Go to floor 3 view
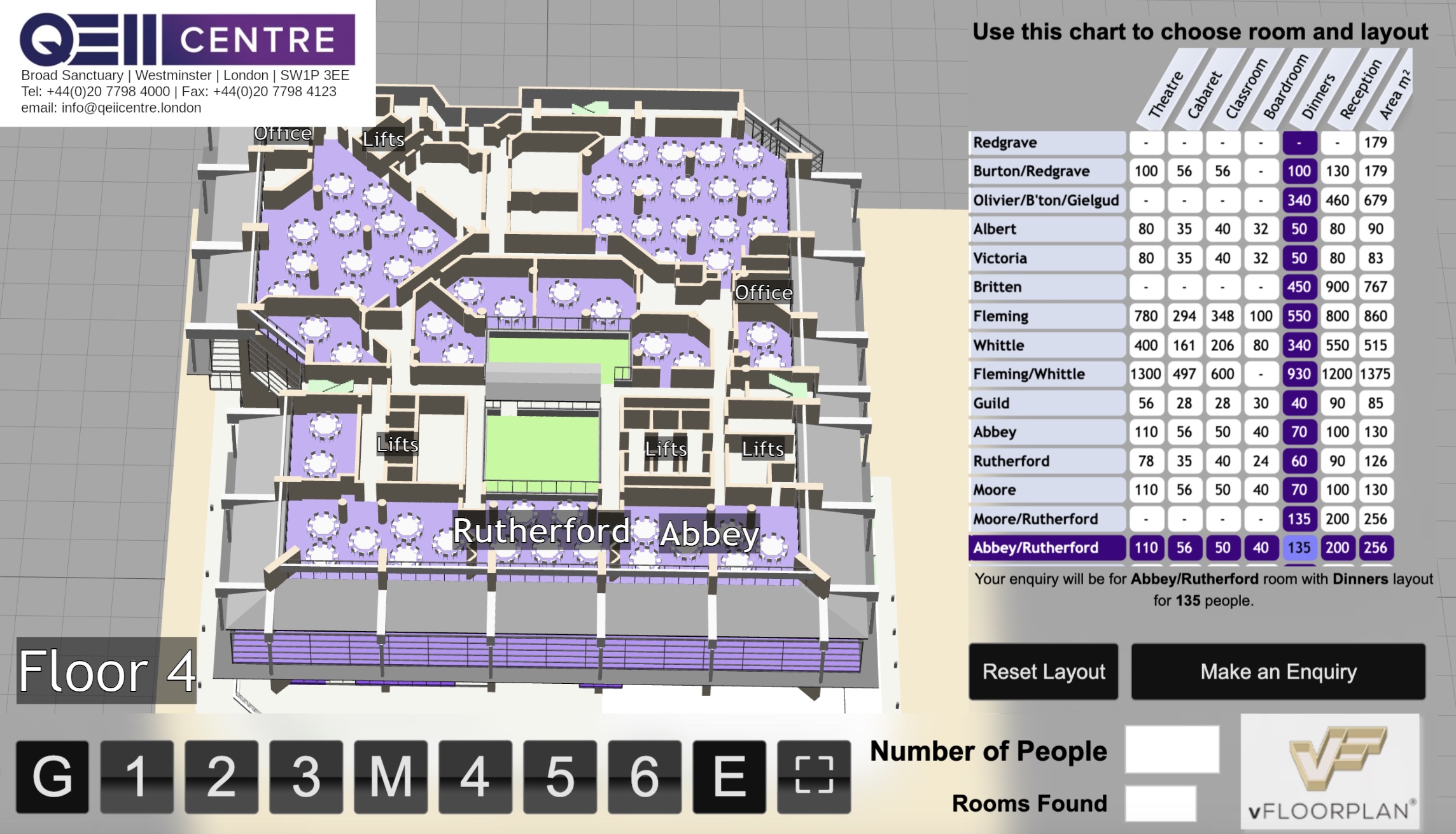Image resolution: width=1456 pixels, height=834 pixels. (x=306, y=777)
